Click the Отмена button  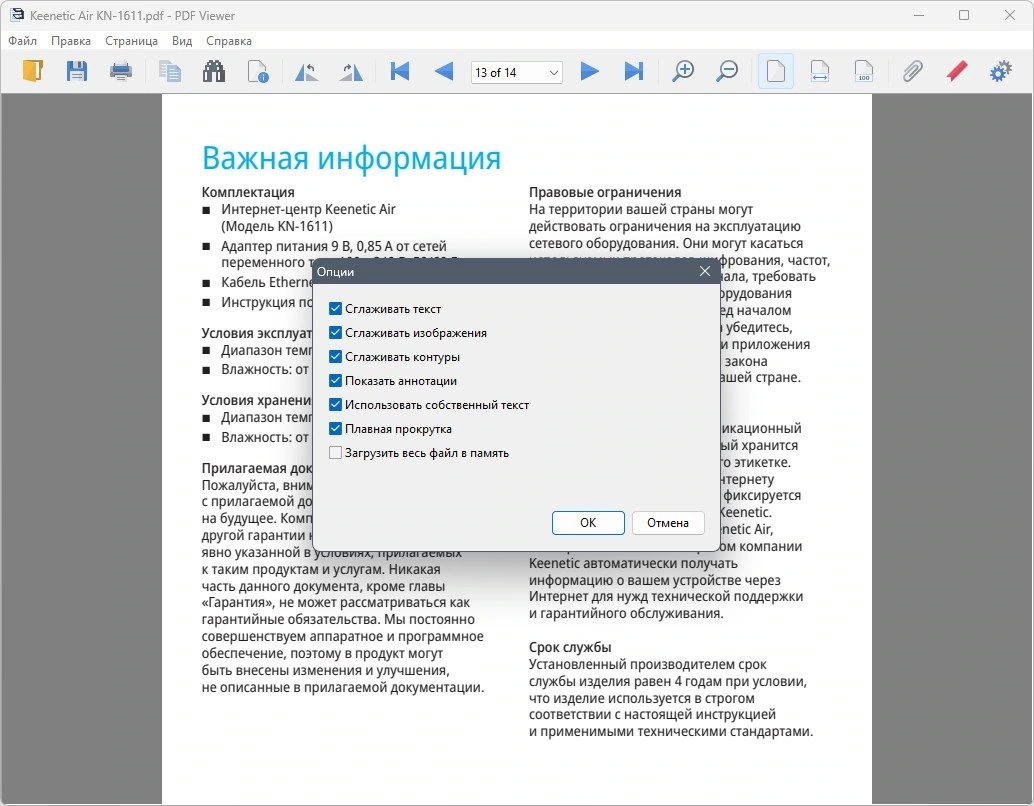(x=668, y=522)
